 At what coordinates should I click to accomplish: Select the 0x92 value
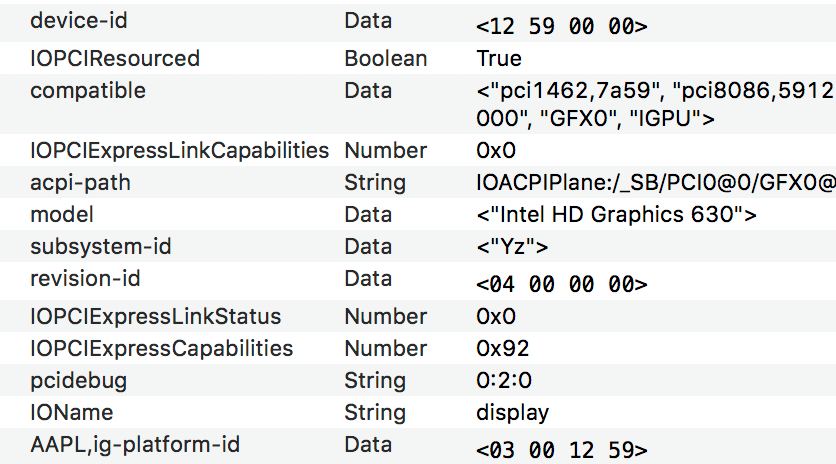pos(503,348)
